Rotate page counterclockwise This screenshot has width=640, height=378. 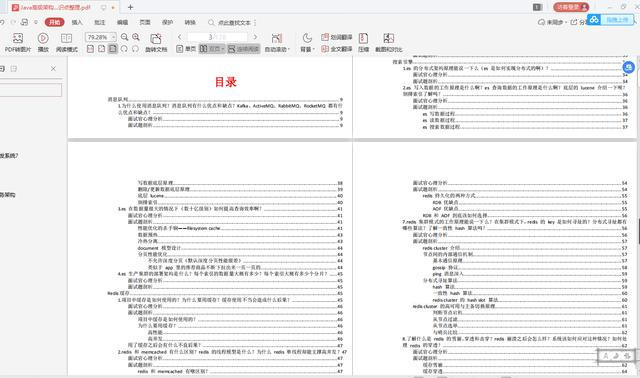click(124, 49)
